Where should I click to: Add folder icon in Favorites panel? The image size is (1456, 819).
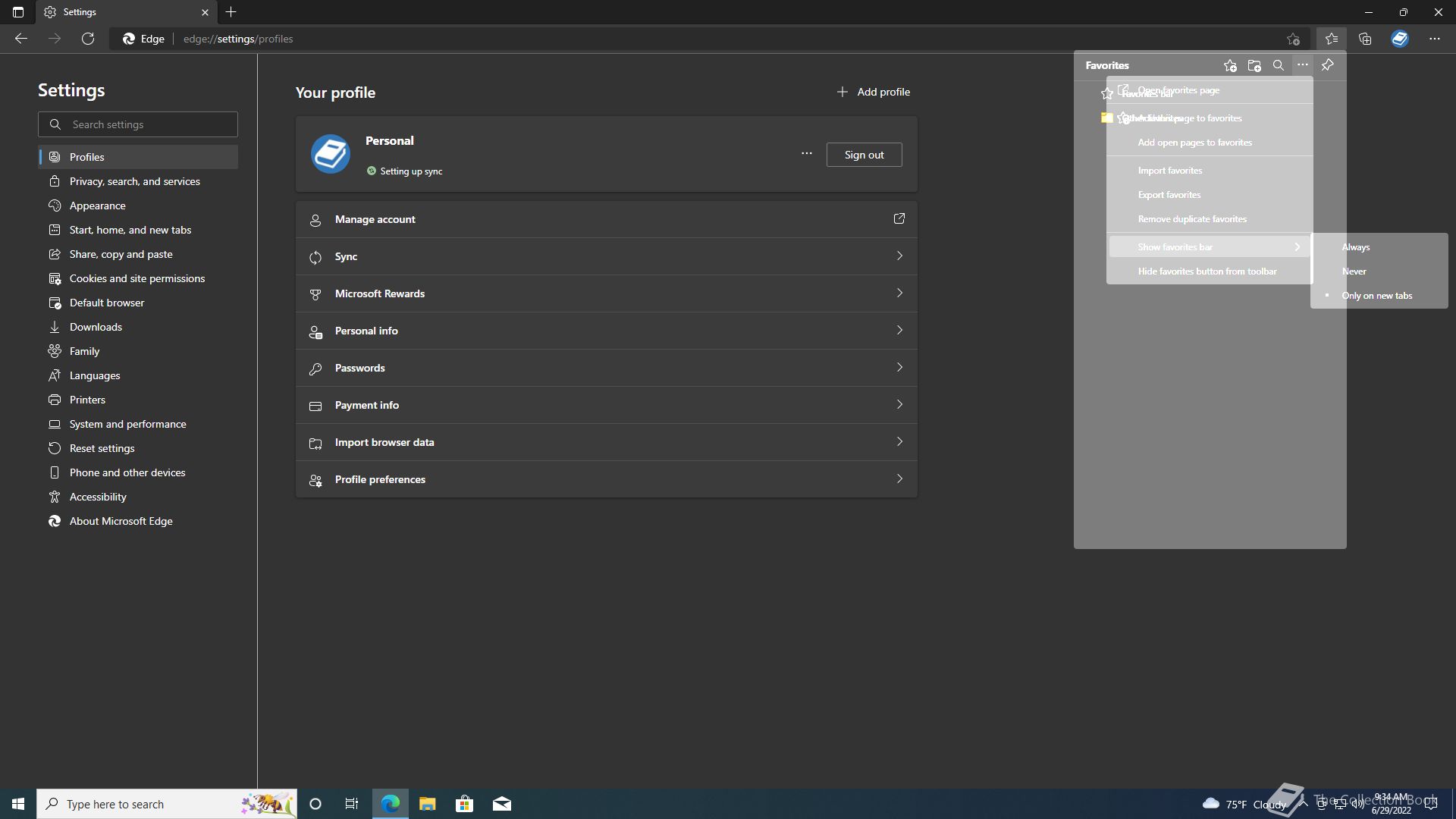[1254, 65]
